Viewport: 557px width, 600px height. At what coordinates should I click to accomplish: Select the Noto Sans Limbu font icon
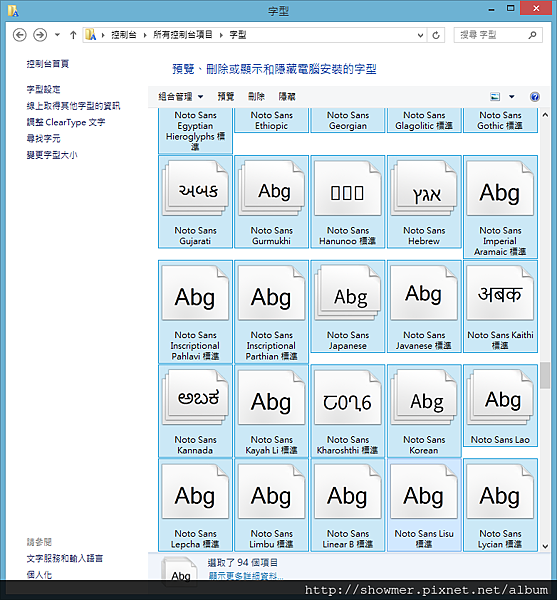271,492
